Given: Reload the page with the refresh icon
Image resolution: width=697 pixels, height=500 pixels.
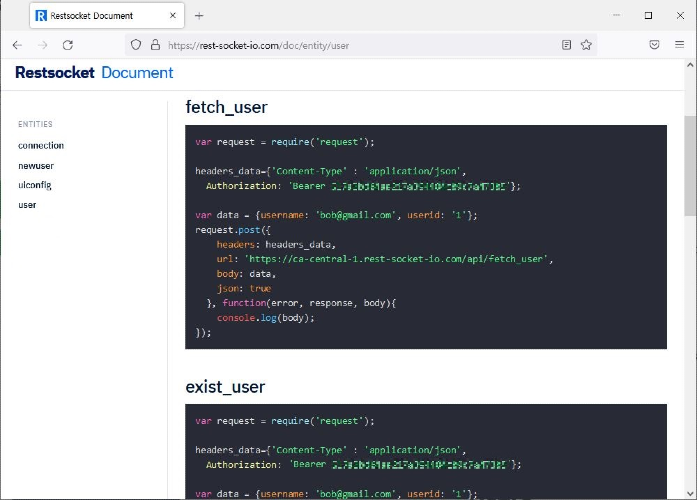Looking at the screenshot, I should (68, 45).
